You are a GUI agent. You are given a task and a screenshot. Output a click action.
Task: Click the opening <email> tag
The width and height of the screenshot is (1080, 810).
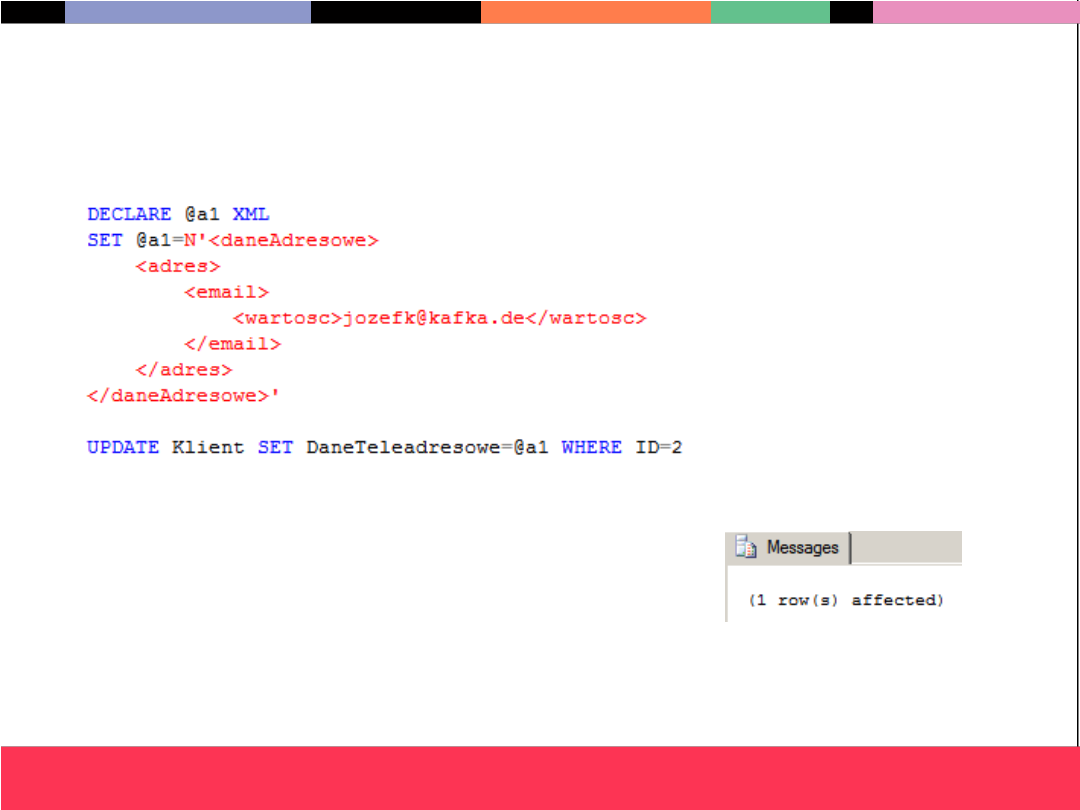[x=226, y=293]
